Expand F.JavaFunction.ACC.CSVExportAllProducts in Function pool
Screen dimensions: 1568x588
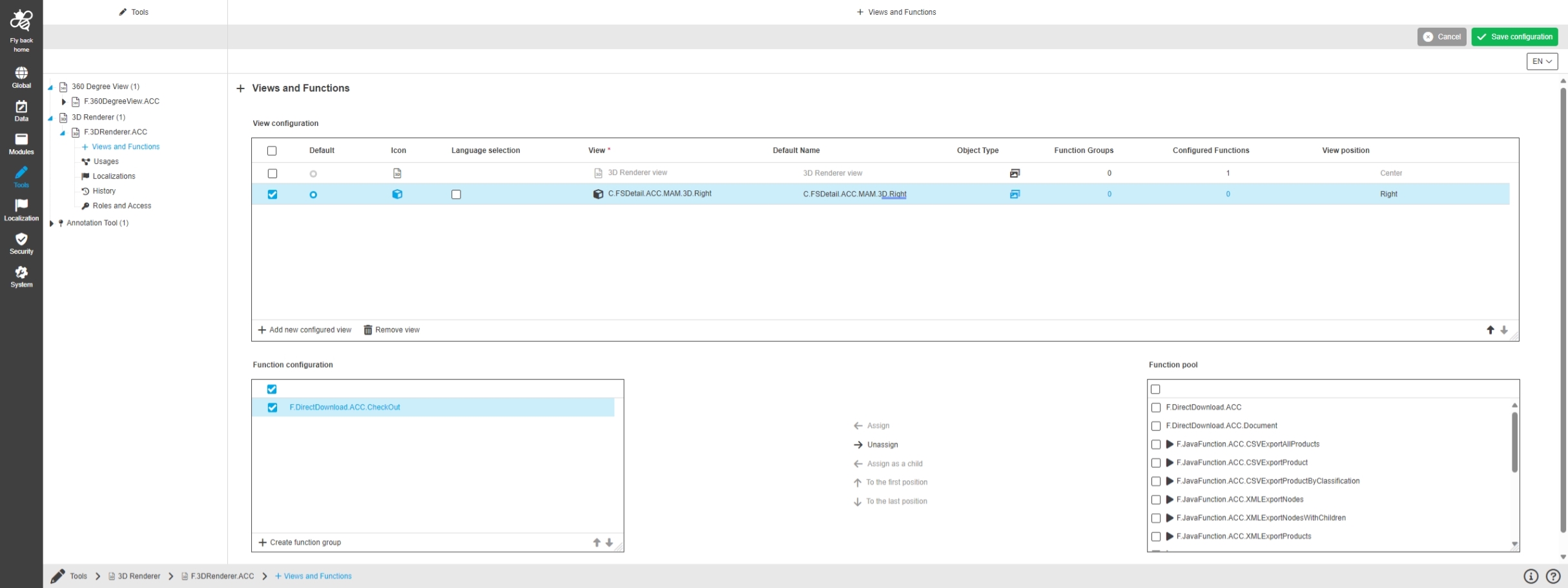(x=1170, y=444)
